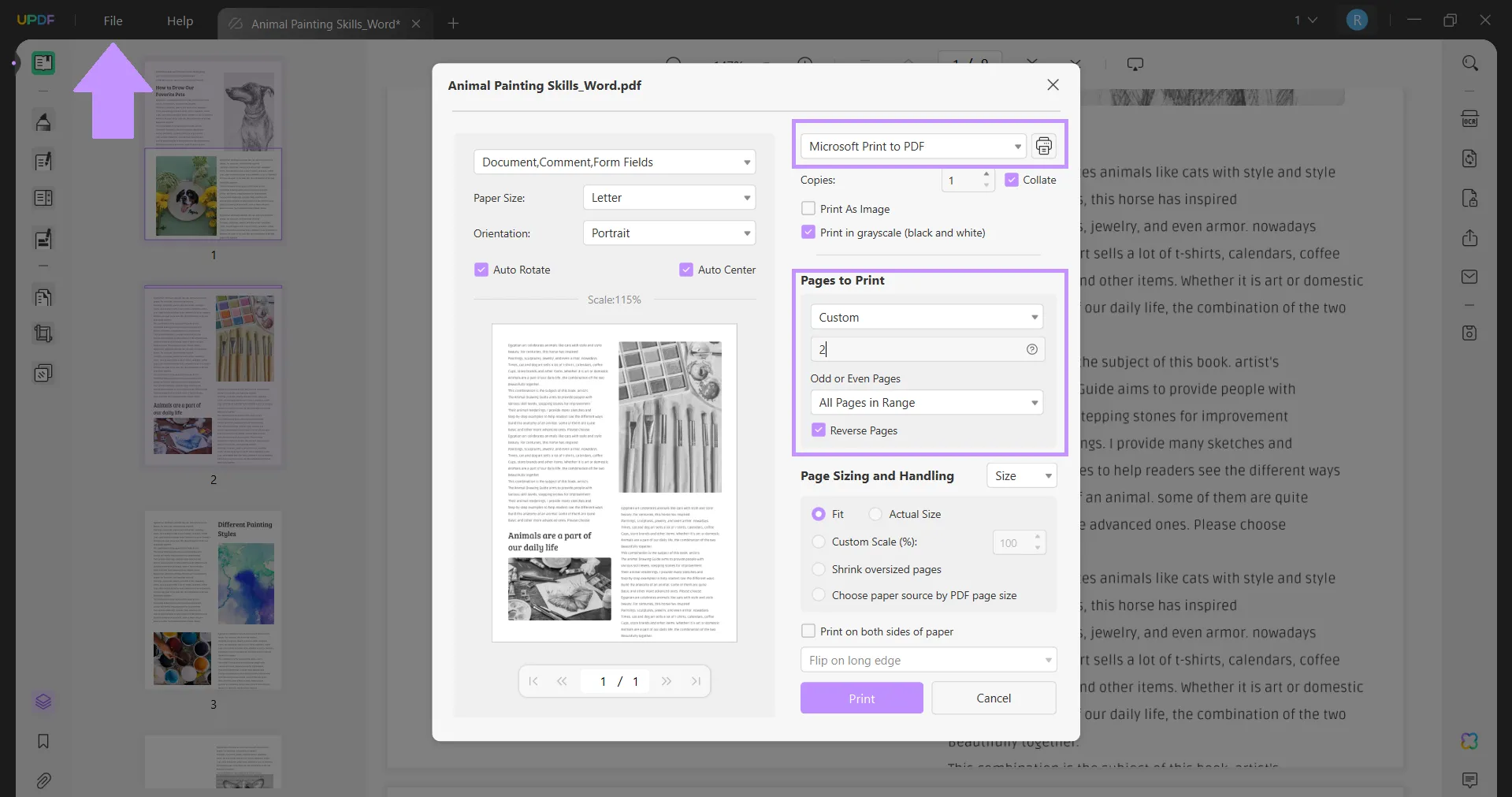Image resolution: width=1512 pixels, height=797 pixels.
Task: Close the print dialog with X
Action: (x=1053, y=84)
